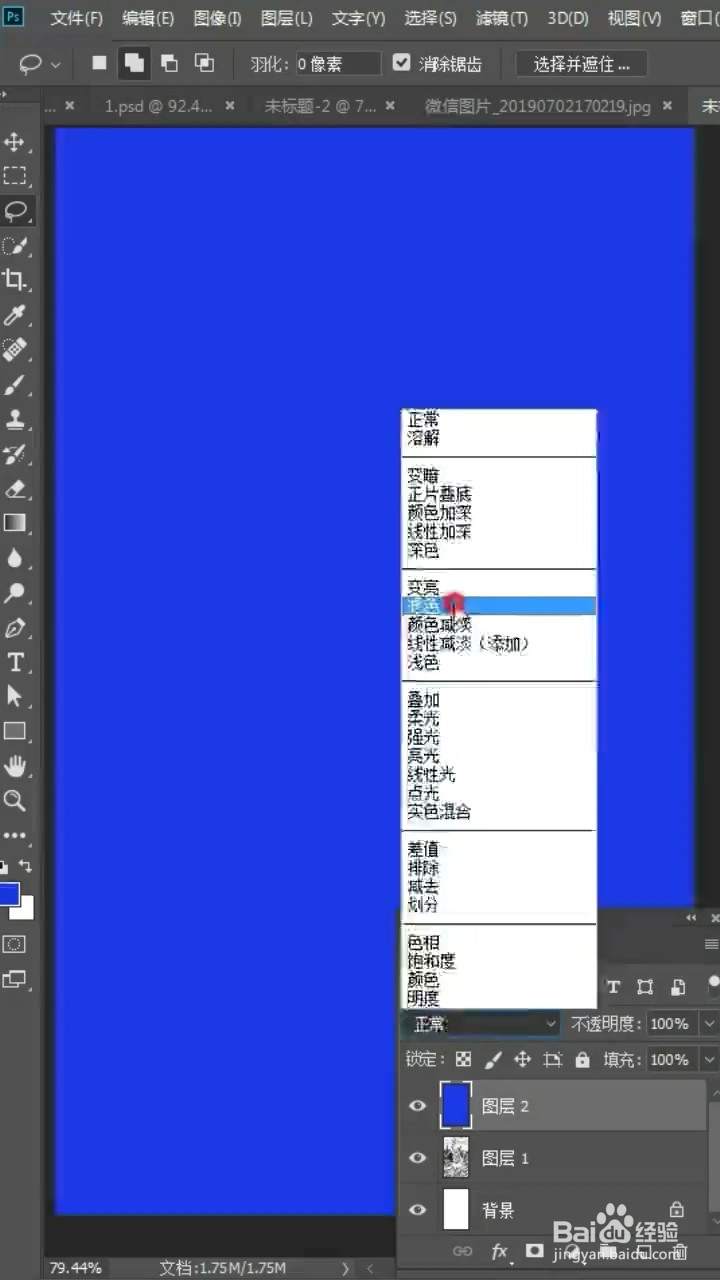
Task: Select the Hand tool
Action: click(x=15, y=766)
